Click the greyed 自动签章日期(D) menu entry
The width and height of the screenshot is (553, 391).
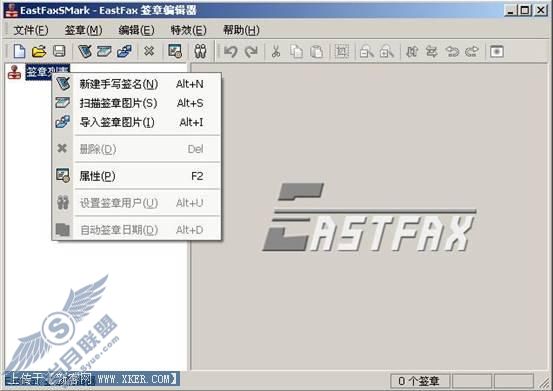point(137,230)
